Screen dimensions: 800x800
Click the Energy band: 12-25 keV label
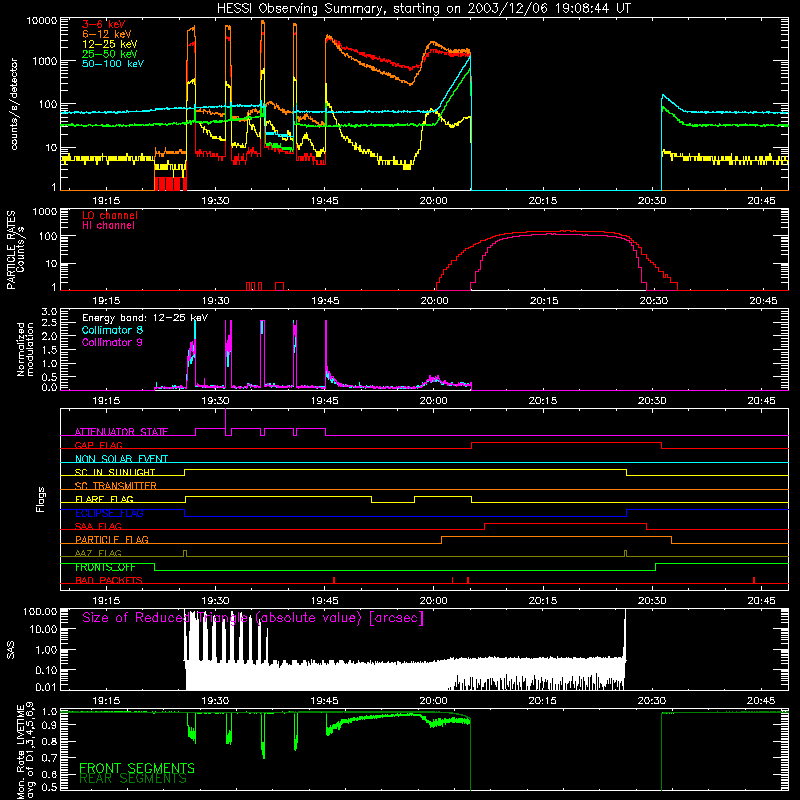145,318
